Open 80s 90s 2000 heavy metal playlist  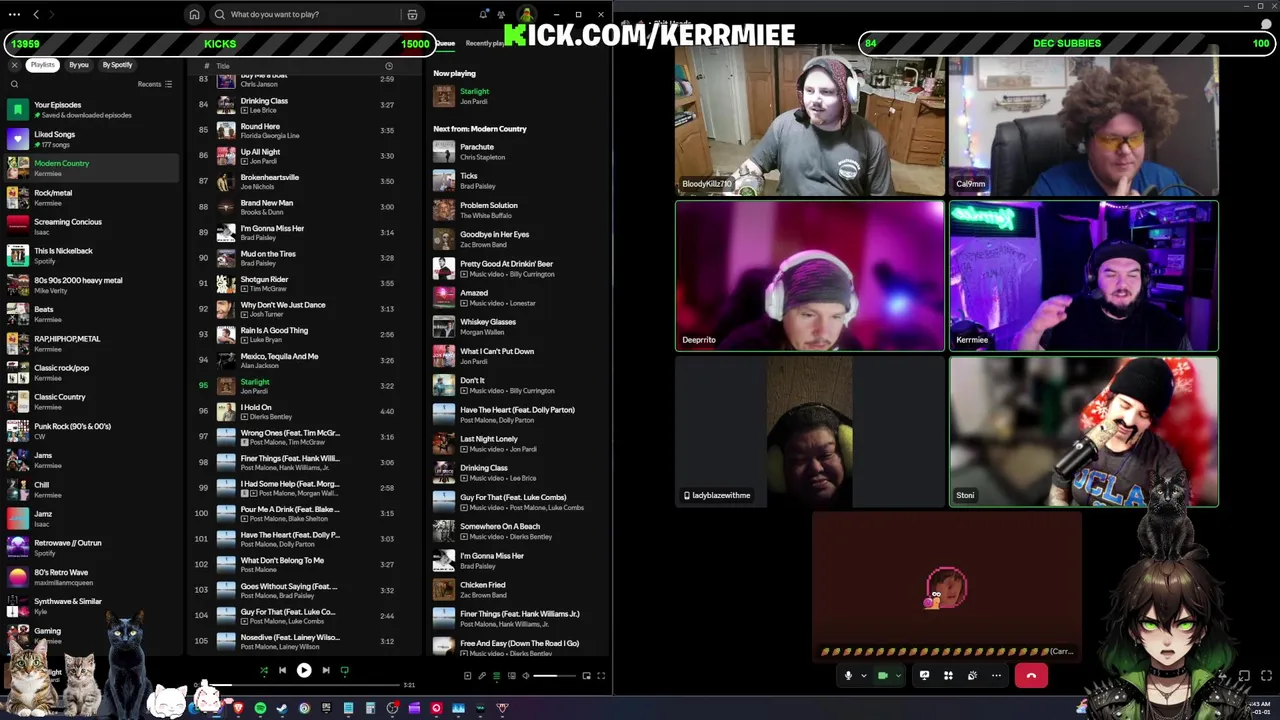click(92, 285)
